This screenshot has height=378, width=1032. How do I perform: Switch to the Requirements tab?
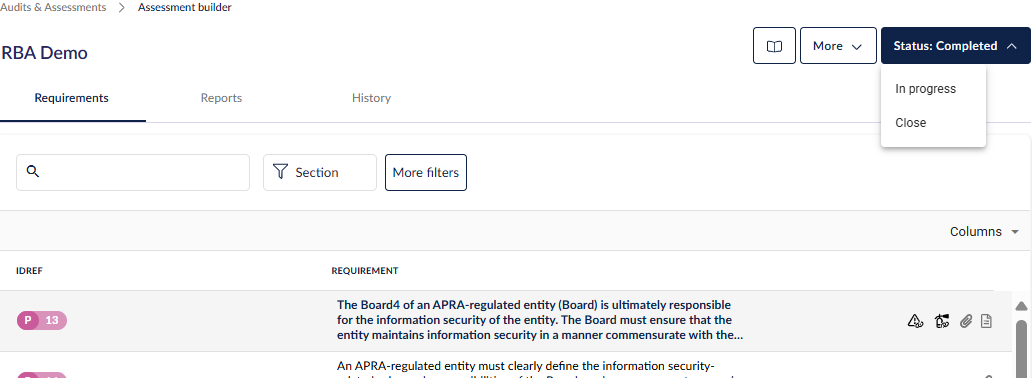tap(72, 98)
